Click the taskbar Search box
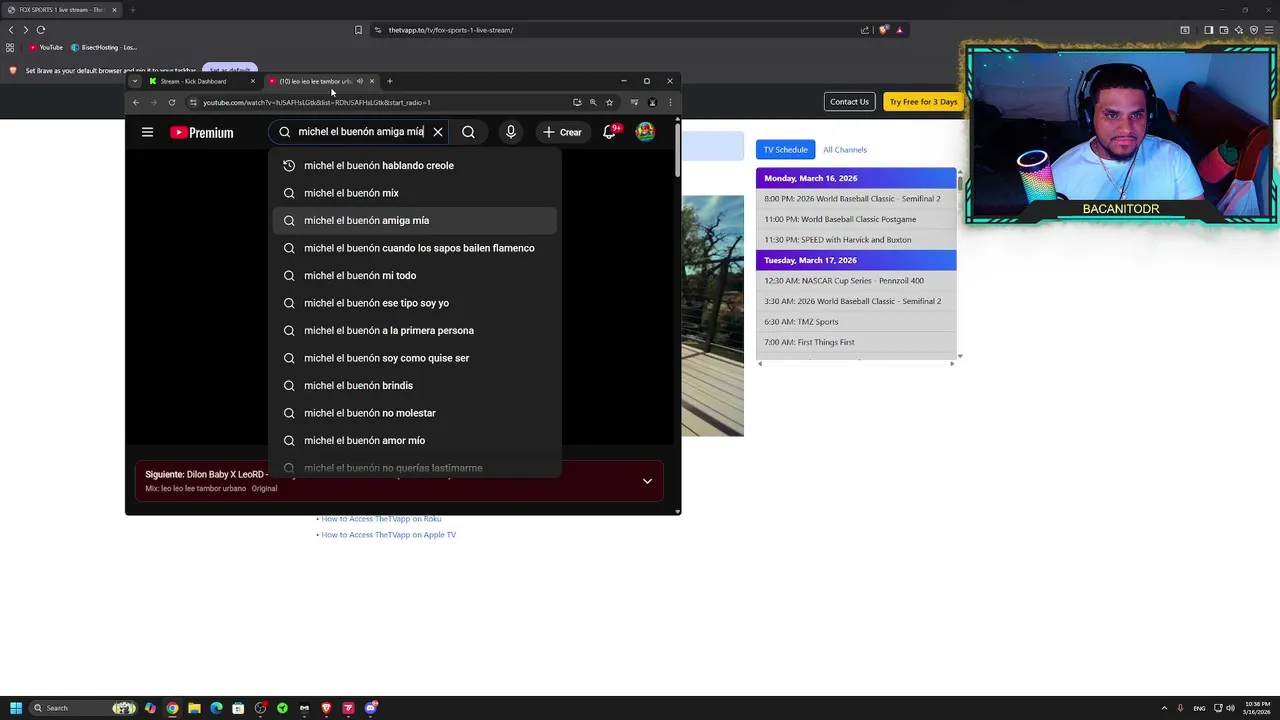 pos(82,708)
